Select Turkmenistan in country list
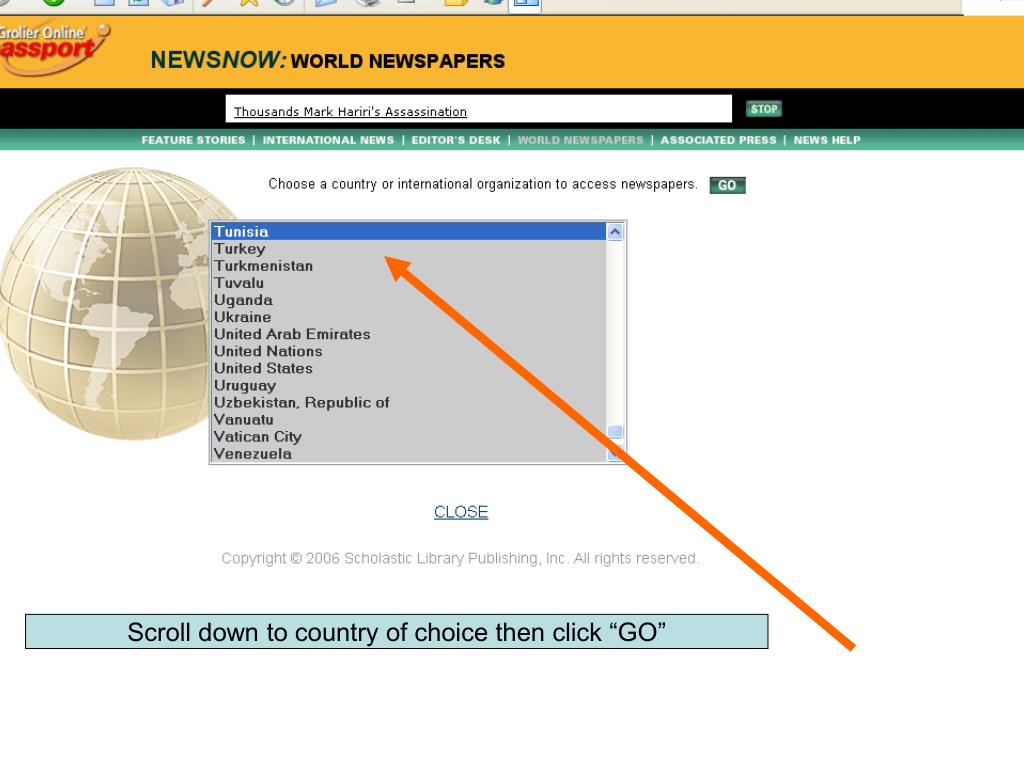This screenshot has width=1024, height=768. 409,266
